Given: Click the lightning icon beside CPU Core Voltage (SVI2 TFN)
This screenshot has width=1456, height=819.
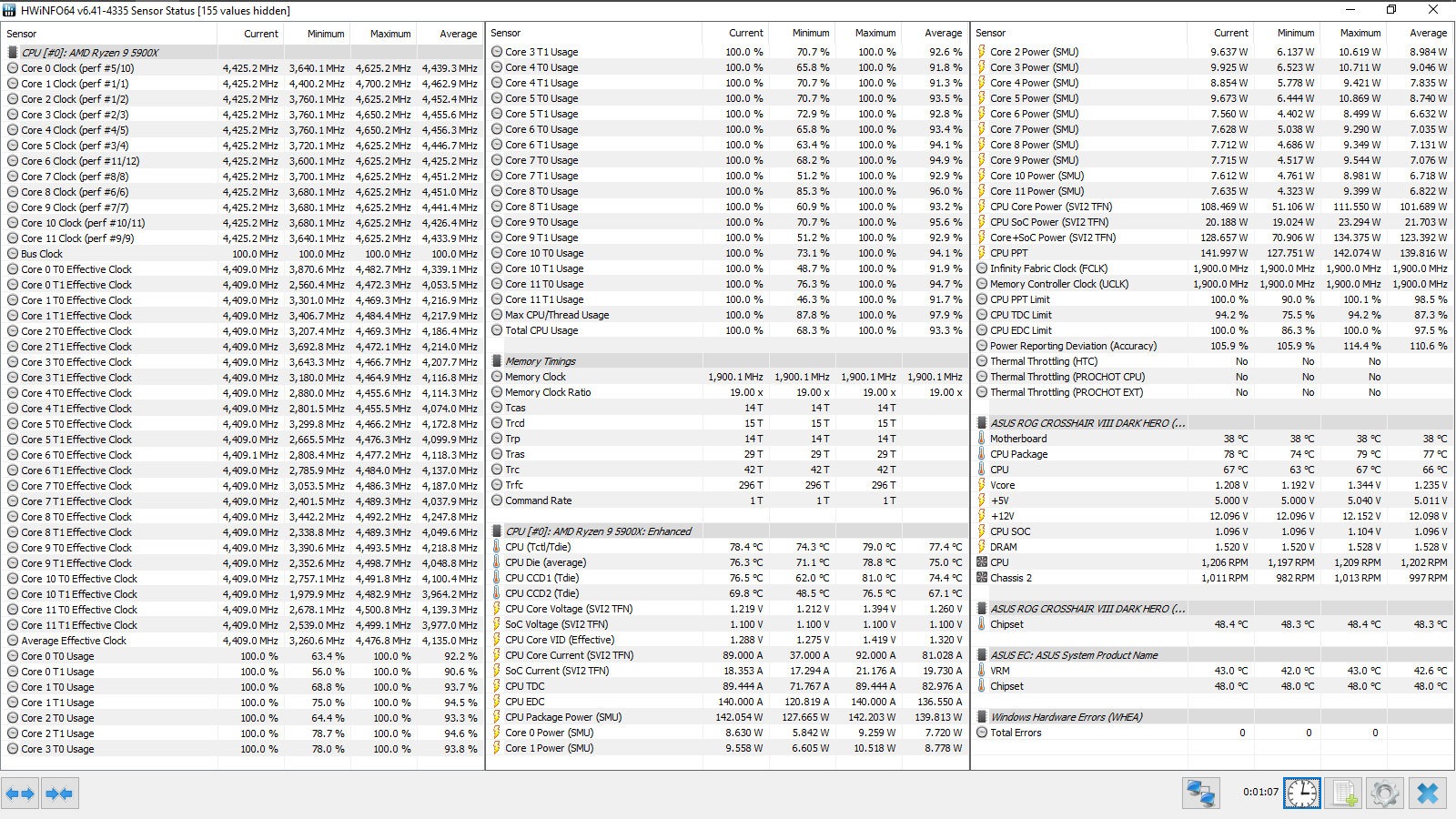Looking at the screenshot, I should tap(497, 609).
